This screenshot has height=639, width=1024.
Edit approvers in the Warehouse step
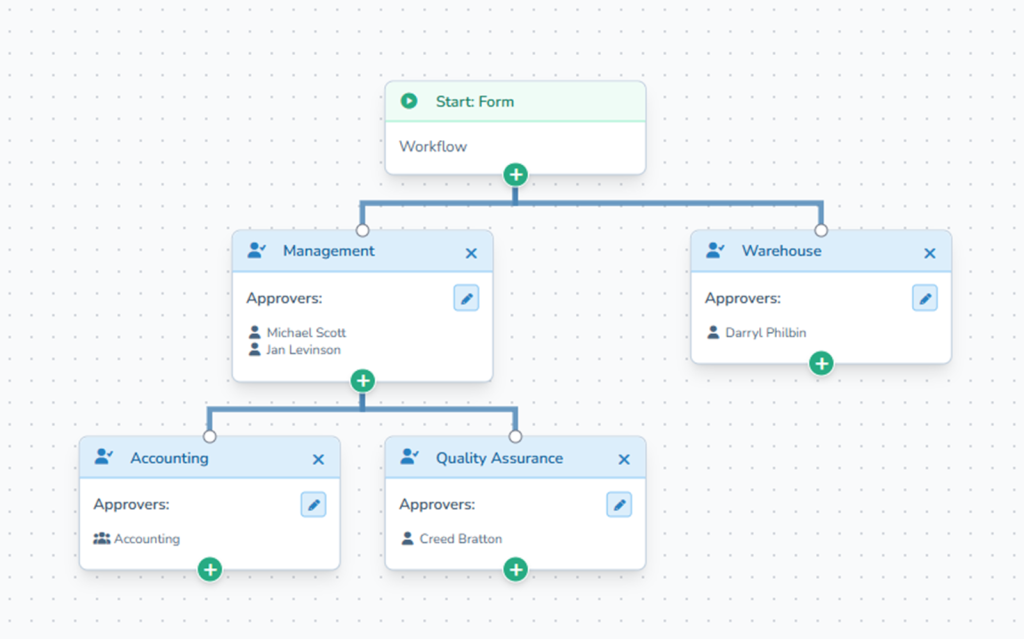925,299
